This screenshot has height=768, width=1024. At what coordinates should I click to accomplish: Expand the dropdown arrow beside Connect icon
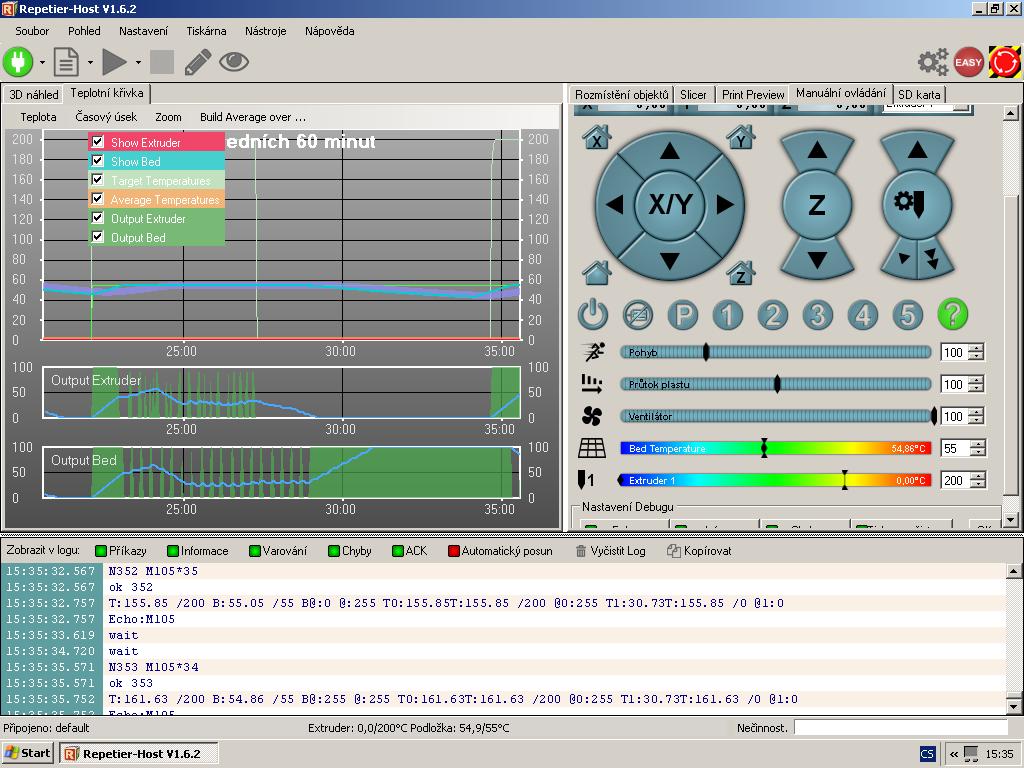coord(42,63)
